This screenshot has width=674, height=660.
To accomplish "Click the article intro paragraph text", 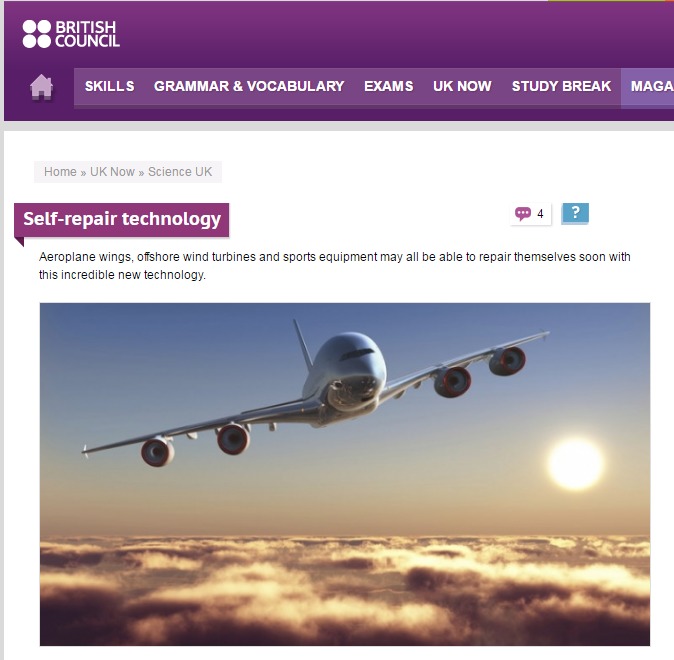I will [334, 266].
